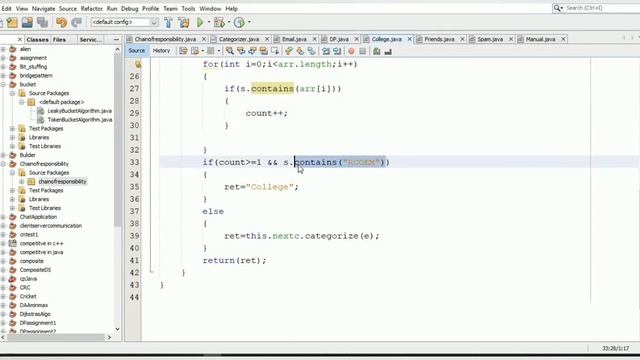Collapse bucket's default package node
The image size is (640, 360).
(22, 102)
